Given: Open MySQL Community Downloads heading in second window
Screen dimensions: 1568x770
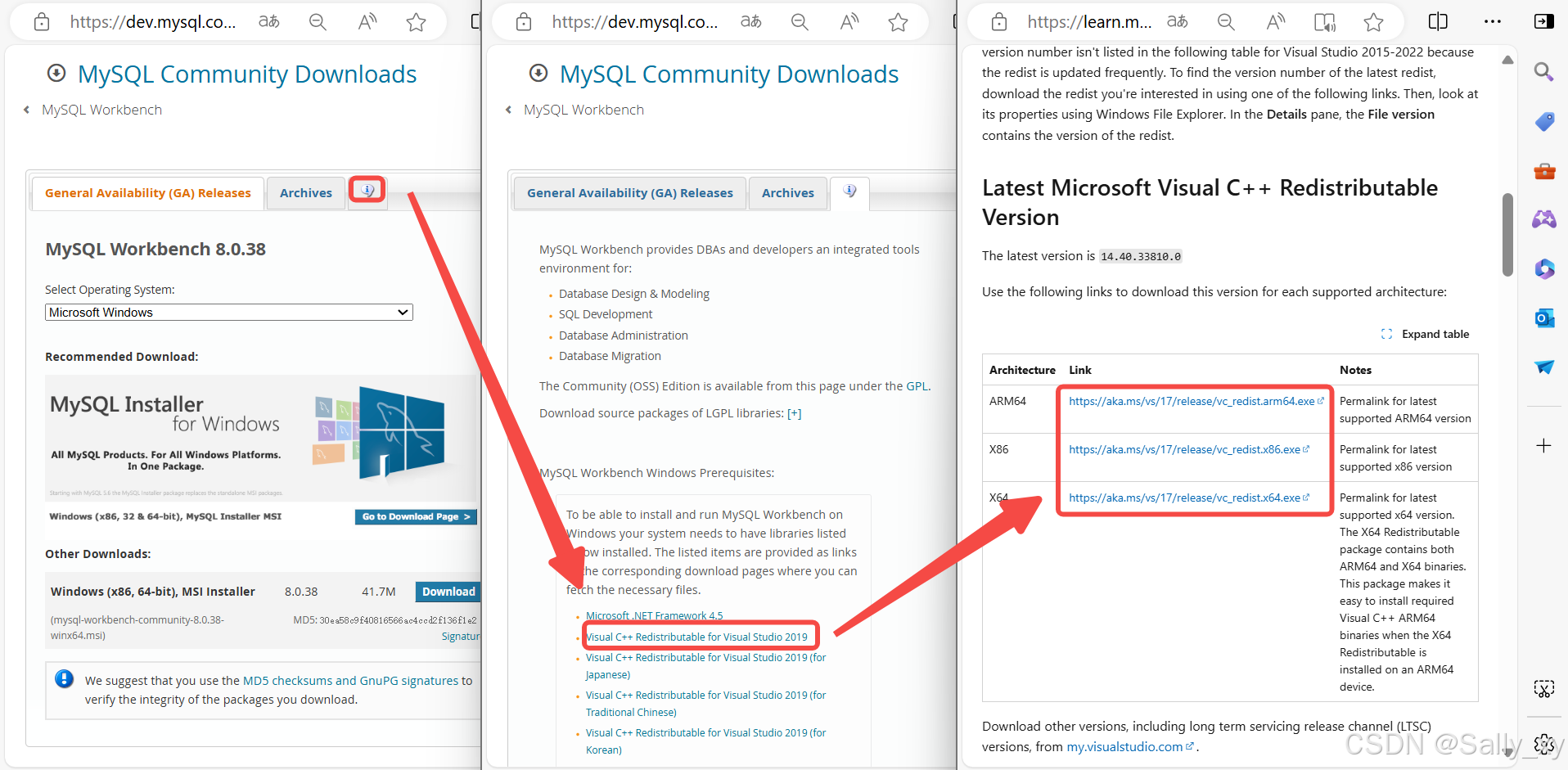Looking at the screenshot, I should [729, 74].
